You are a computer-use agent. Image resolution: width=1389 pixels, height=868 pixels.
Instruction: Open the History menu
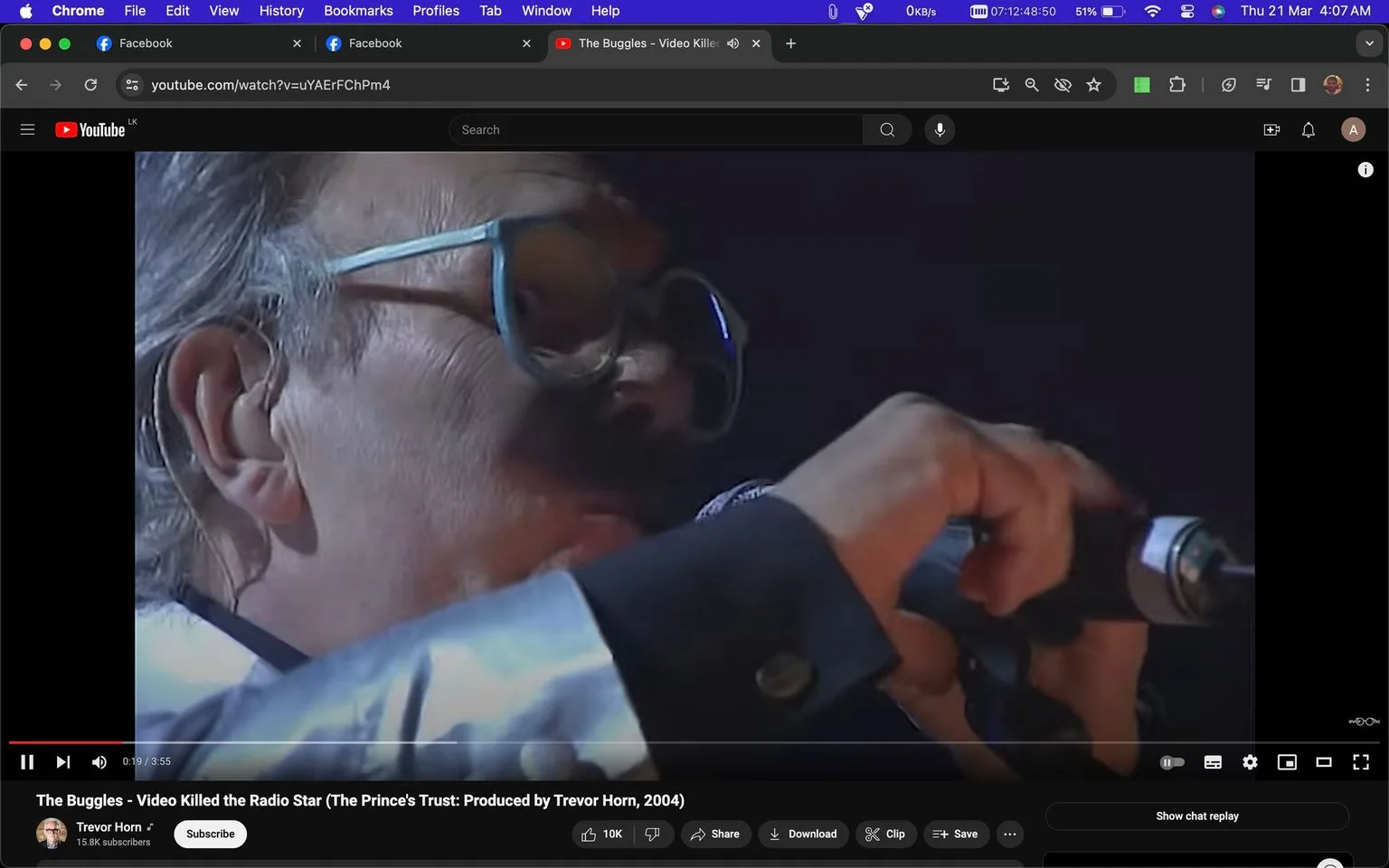281,11
